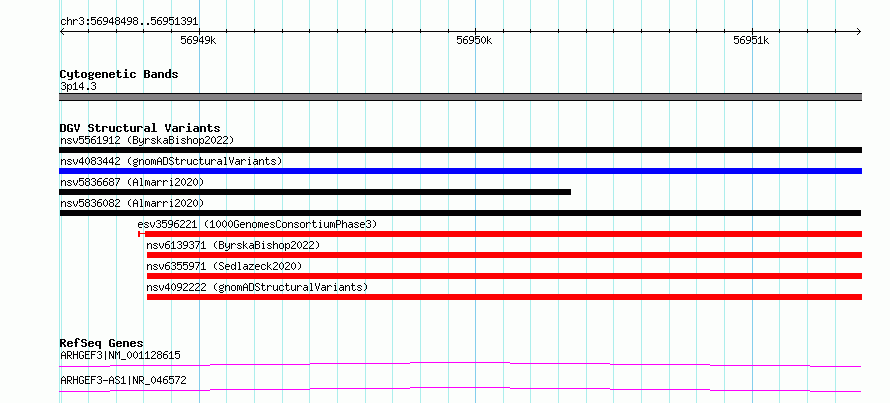Click the nsv4083442 (gnomADStructuralVariants) label
The width and height of the screenshot is (890, 403).
(x=171, y=161)
